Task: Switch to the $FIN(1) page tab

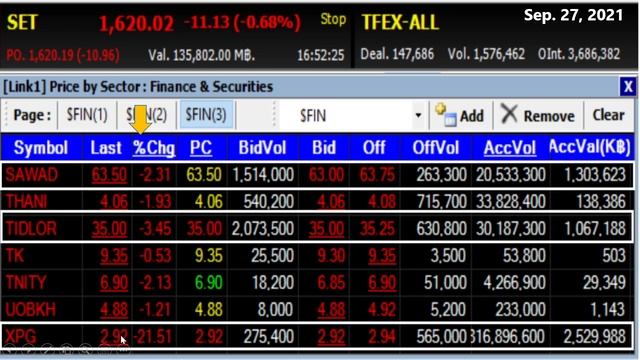Action: 87,115
